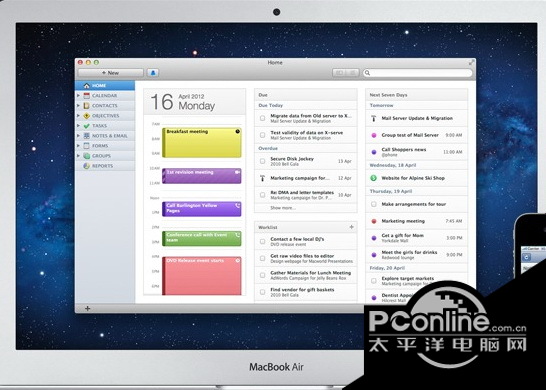This screenshot has width=546, height=390.
Task: Click purple dot beside Group test of Mail Server
Action: click(x=374, y=135)
